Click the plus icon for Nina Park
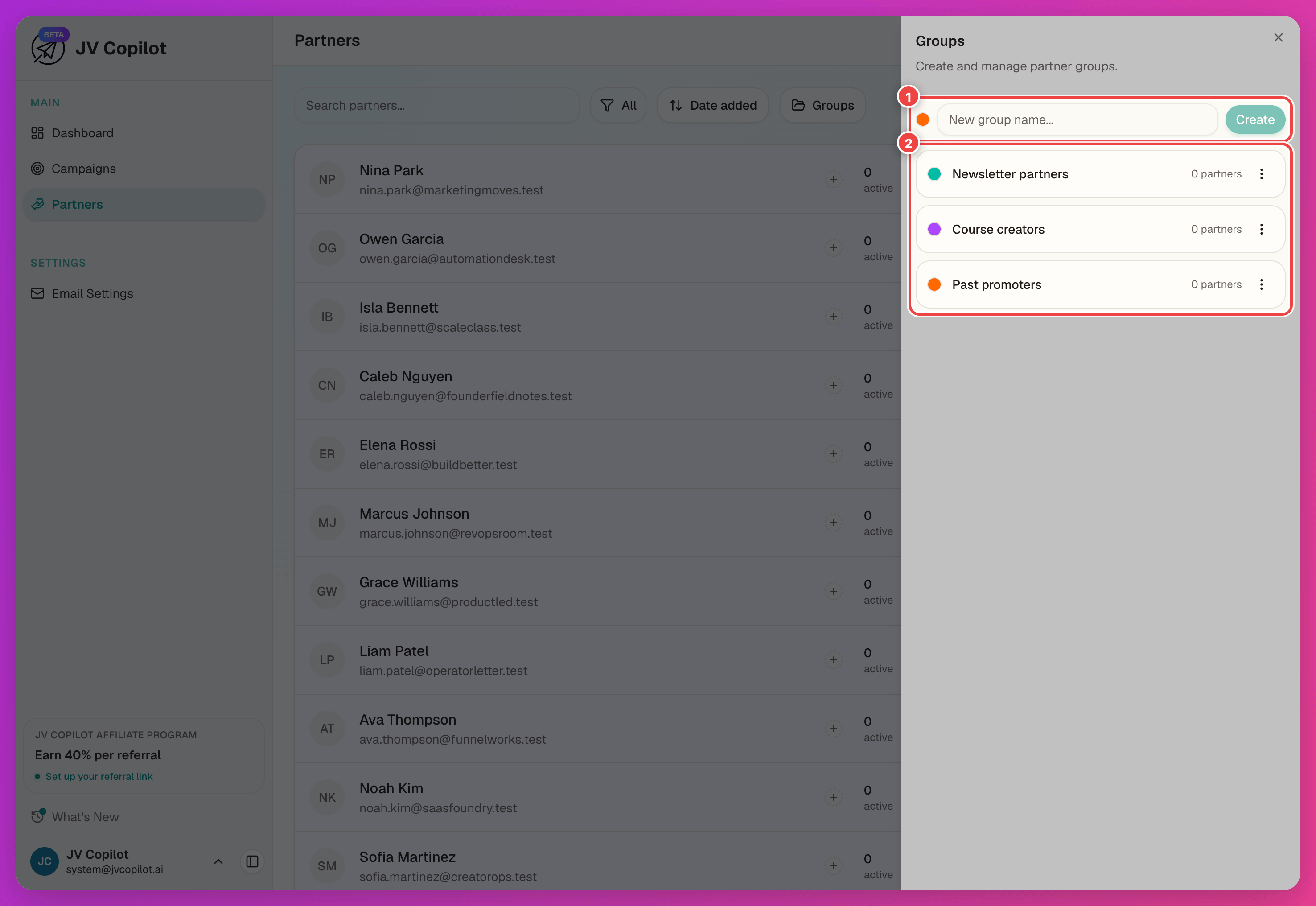 [833, 179]
